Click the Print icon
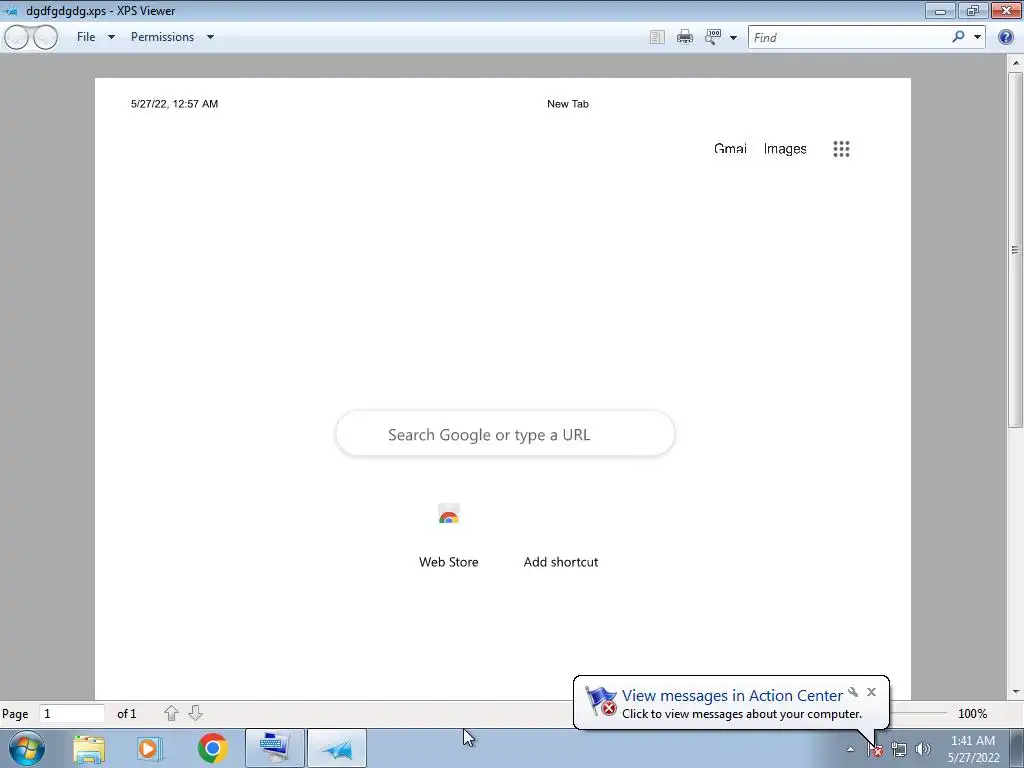The height and width of the screenshot is (768, 1024). click(x=684, y=37)
